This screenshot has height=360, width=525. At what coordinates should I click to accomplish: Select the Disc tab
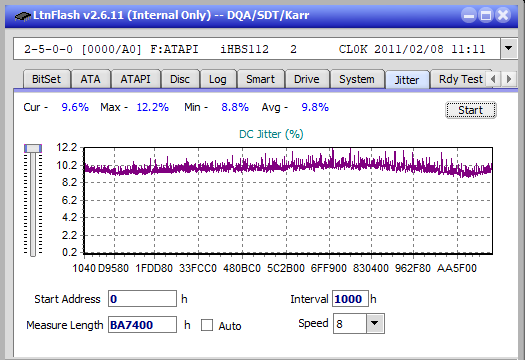(x=180, y=79)
